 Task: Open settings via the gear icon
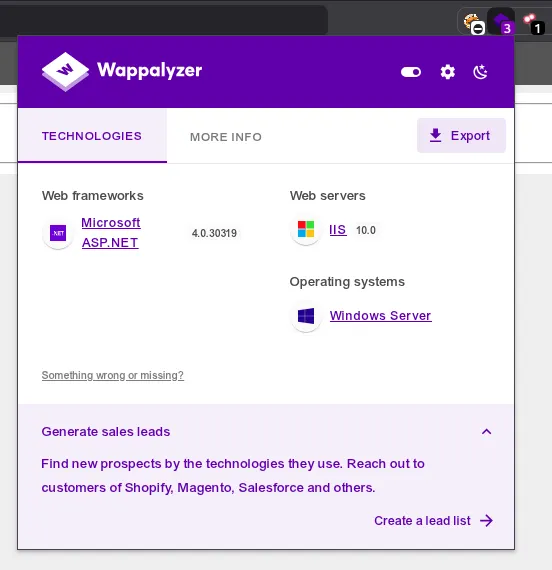pos(448,72)
